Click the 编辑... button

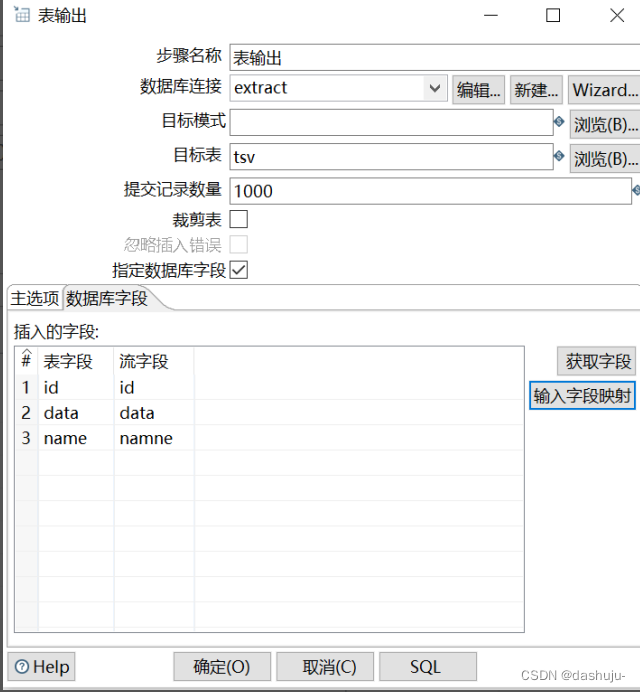click(x=478, y=90)
